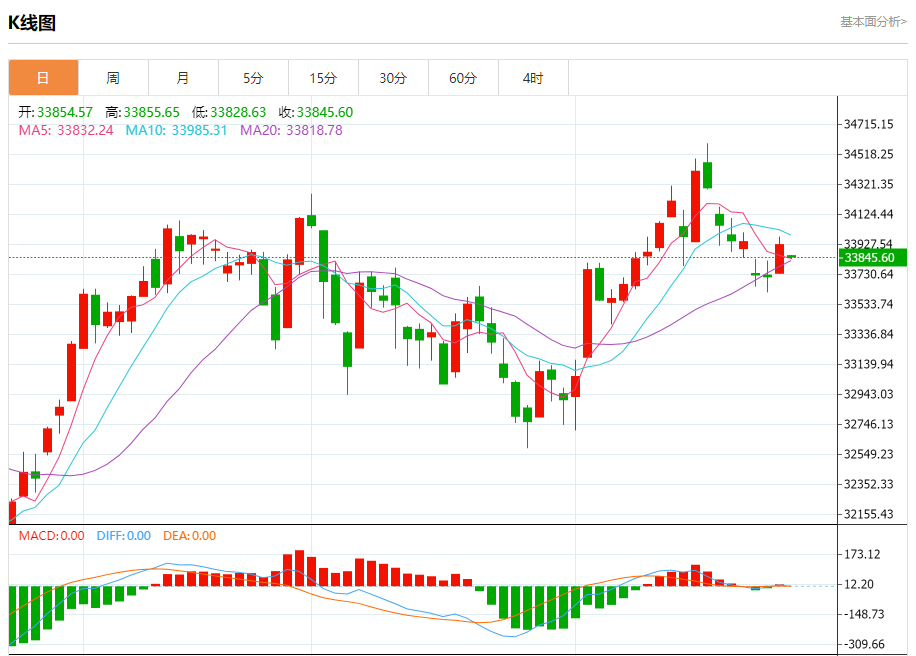Click the 34321.35 price axis label
This screenshot has height=656, width=916.
point(869,184)
